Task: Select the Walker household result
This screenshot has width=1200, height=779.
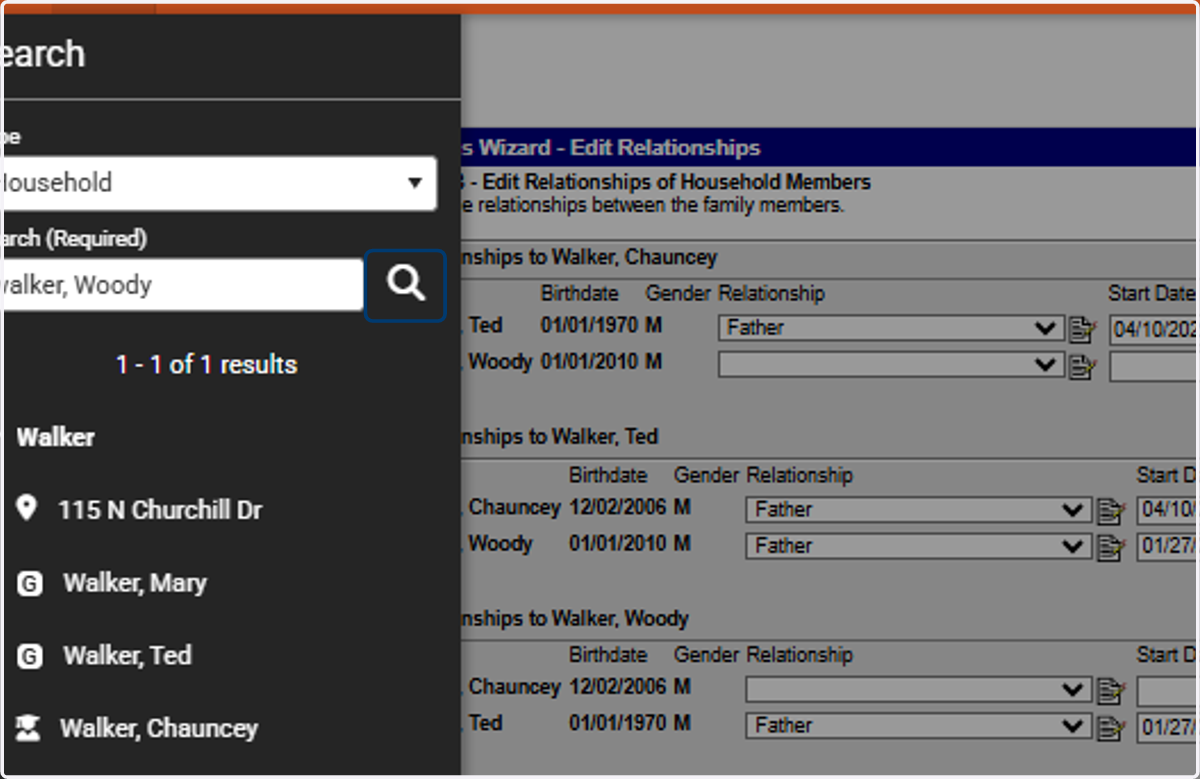Action: 56,437
